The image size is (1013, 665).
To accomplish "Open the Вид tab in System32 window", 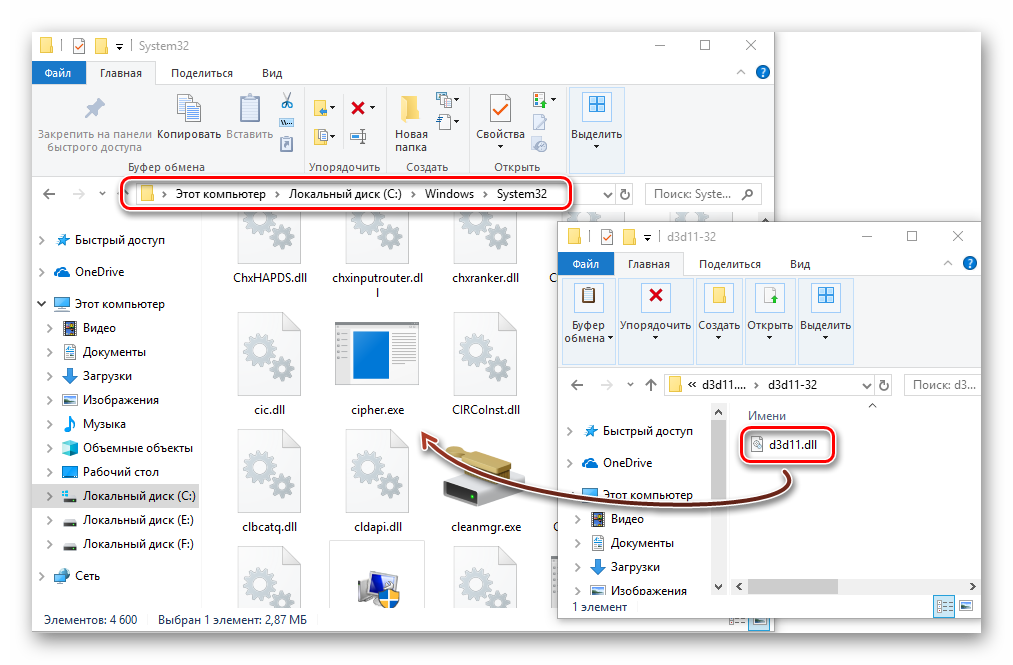I will tap(272, 73).
